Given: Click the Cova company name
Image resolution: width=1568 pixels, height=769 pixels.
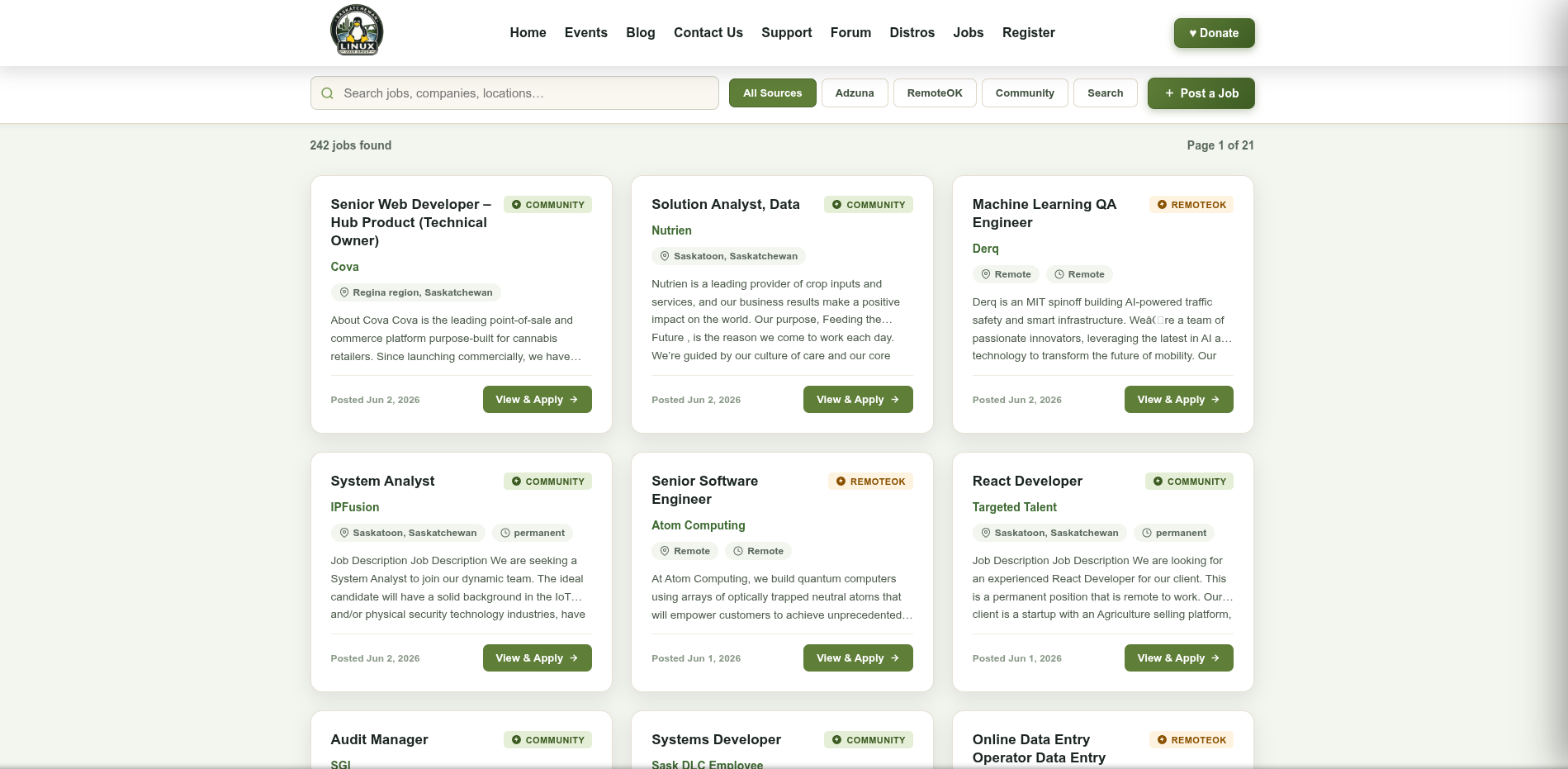Looking at the screenshot, I should (x=344, y=267).
